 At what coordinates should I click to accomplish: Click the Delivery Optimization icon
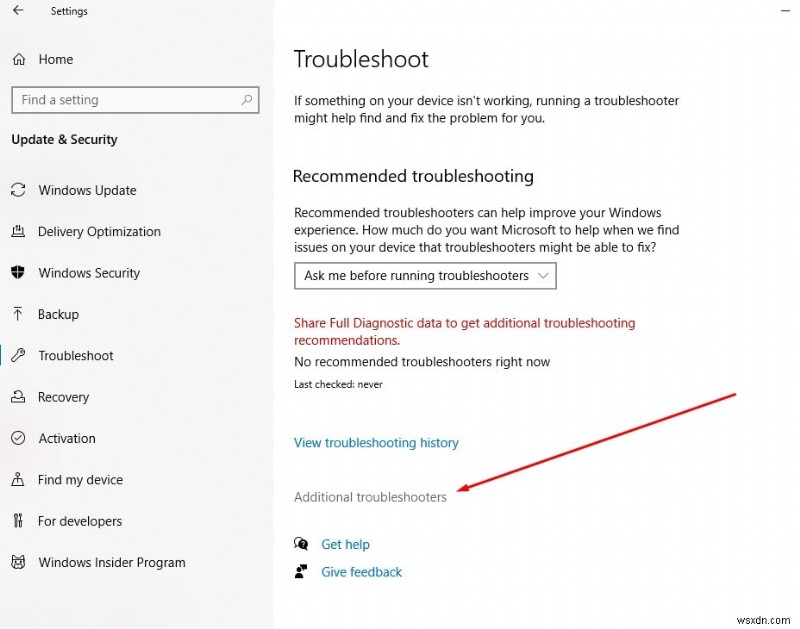coord(18,231)
